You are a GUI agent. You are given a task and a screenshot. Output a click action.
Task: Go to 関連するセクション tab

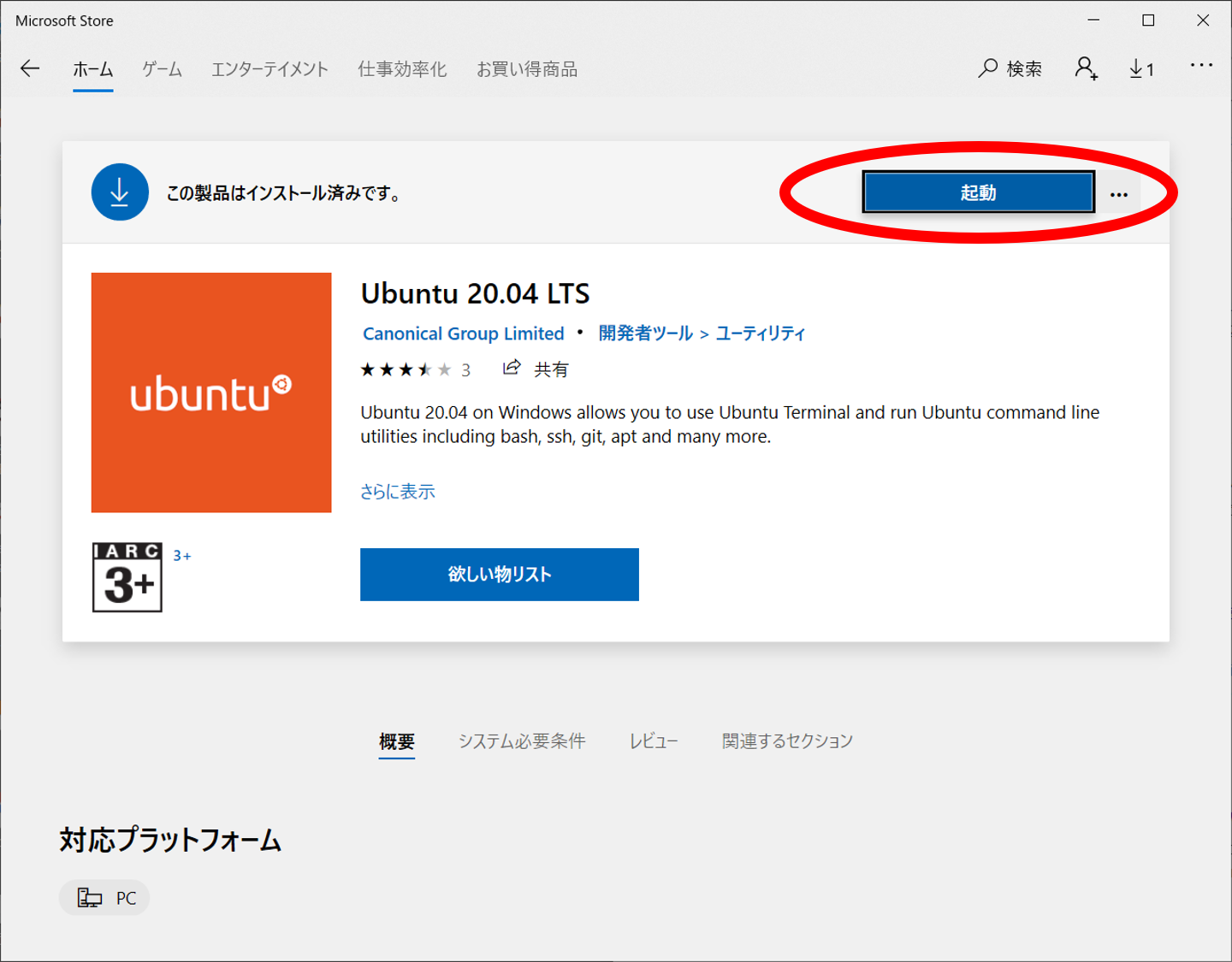tap(788, 741)
